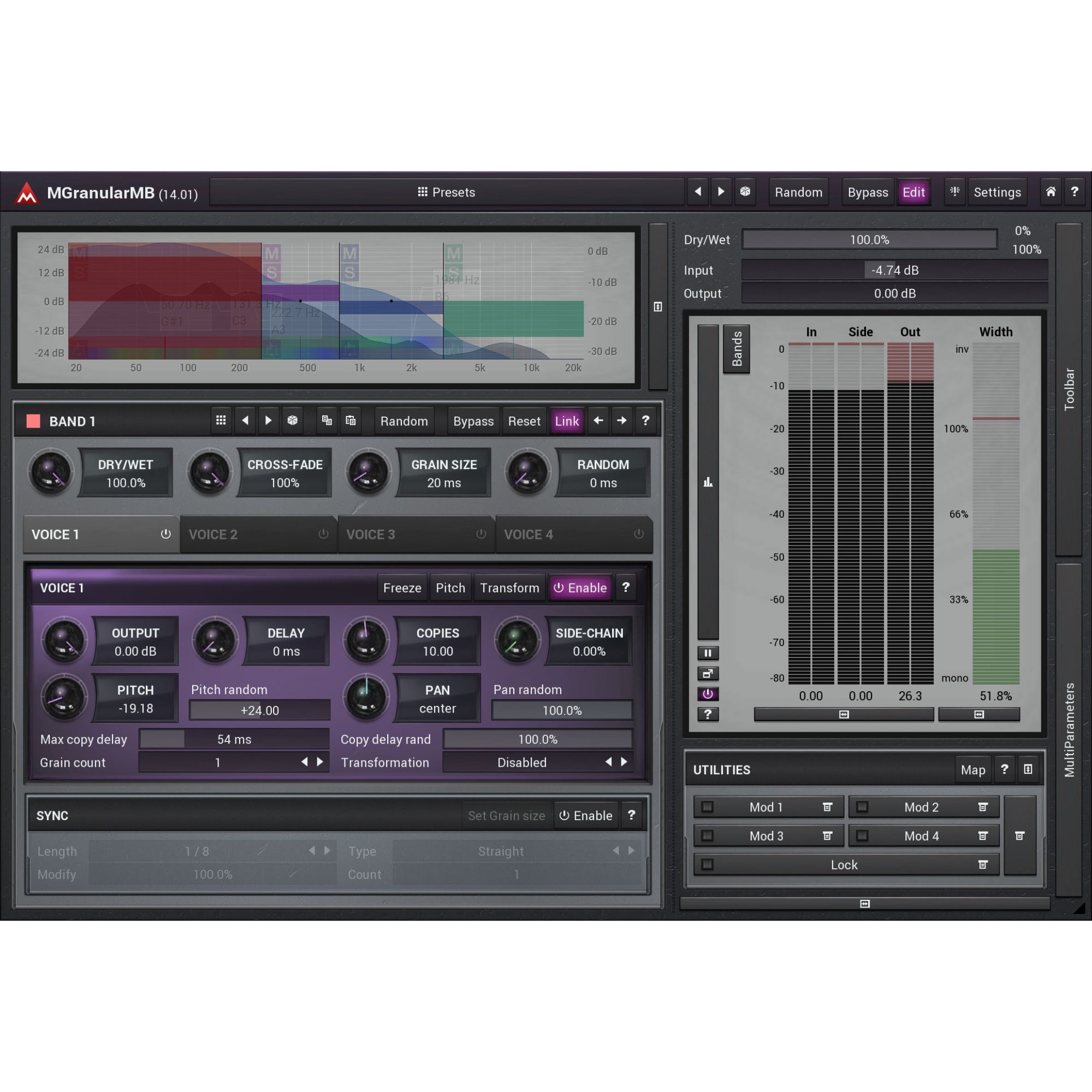Image resolution: width=1092 pixels, height=1092 pixels.
Task: Click the top-bar random preset dice icon
Action: [745, 192]
